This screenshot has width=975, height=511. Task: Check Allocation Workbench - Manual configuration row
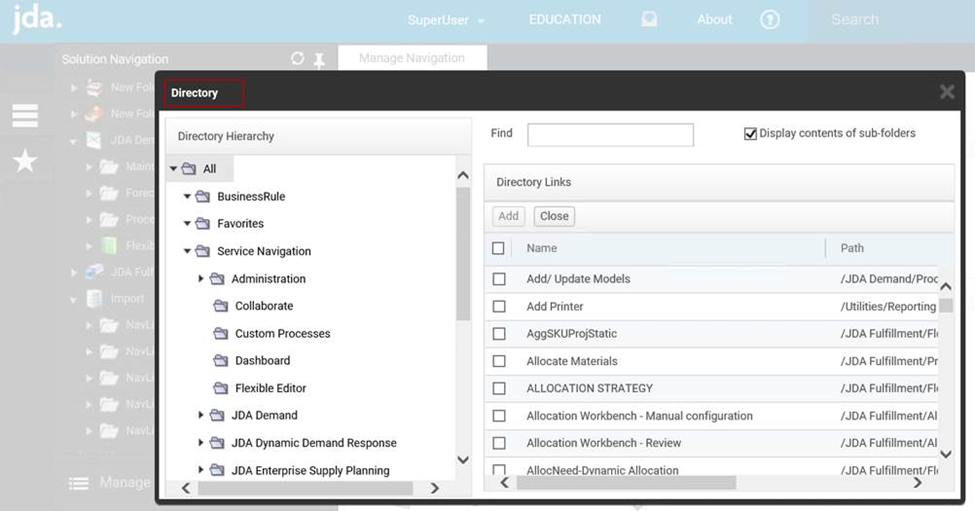tap(499, 416)
